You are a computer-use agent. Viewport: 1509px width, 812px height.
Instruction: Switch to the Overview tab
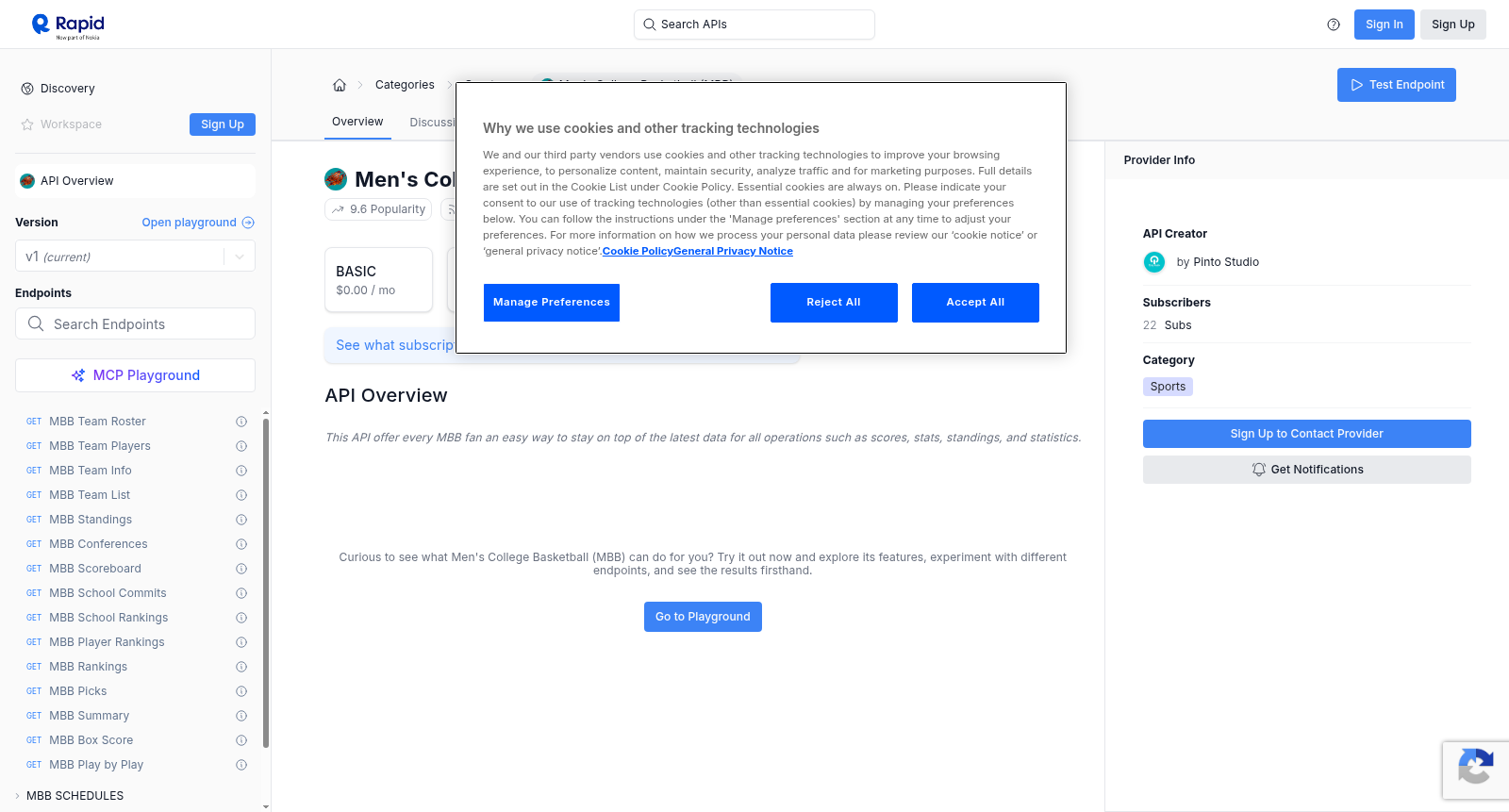click(357, 122)
